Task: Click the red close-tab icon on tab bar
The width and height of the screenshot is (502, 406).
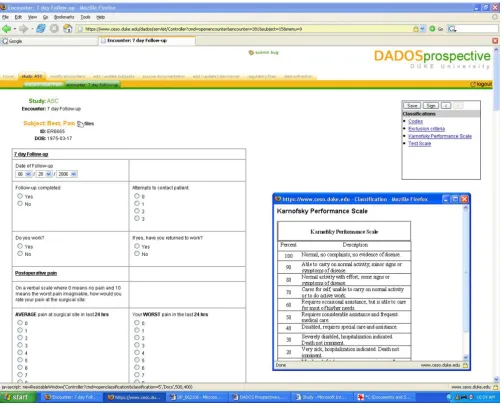Action: 495,41
